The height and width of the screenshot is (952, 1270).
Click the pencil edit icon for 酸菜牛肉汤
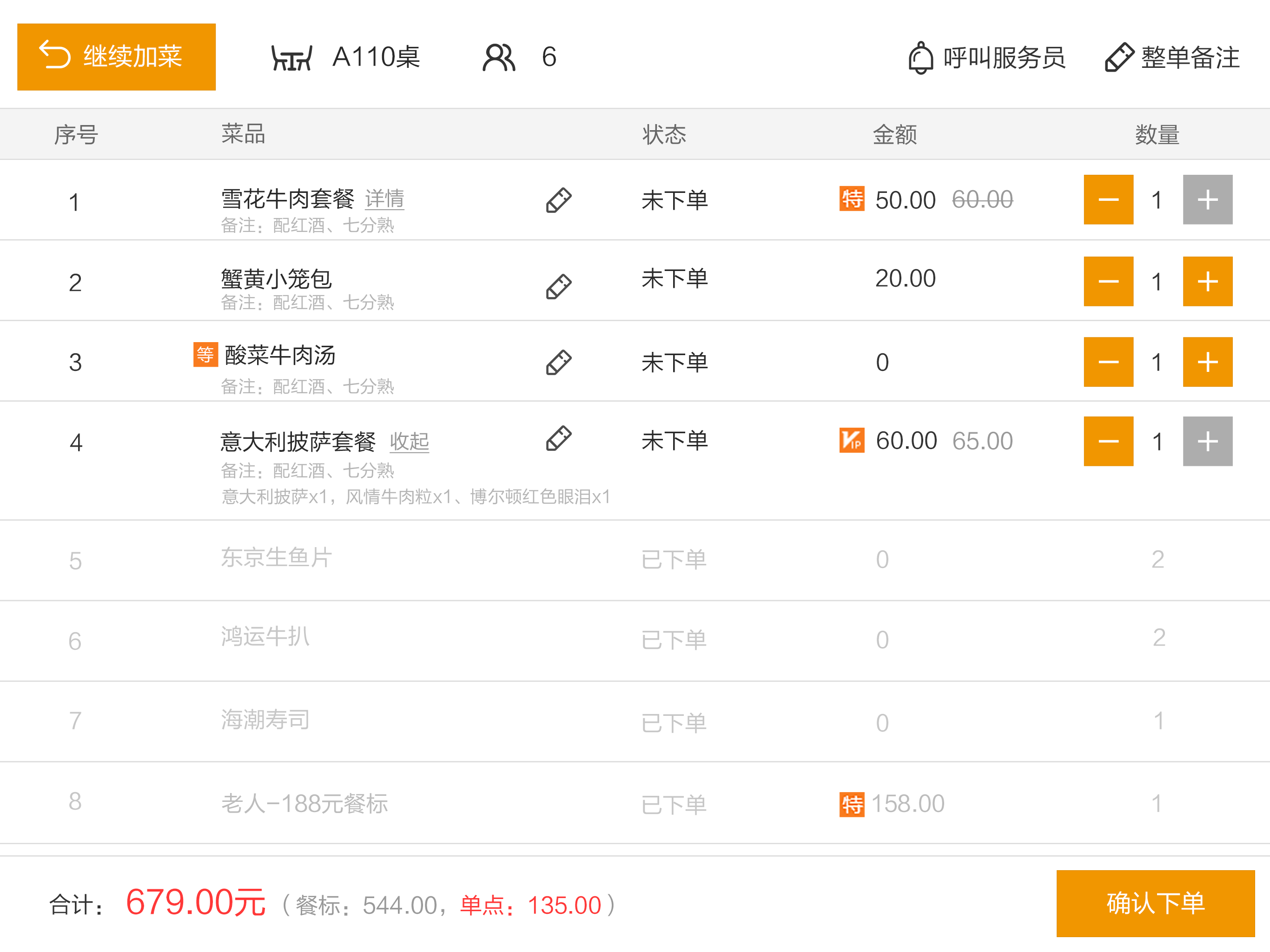point(558,362)
